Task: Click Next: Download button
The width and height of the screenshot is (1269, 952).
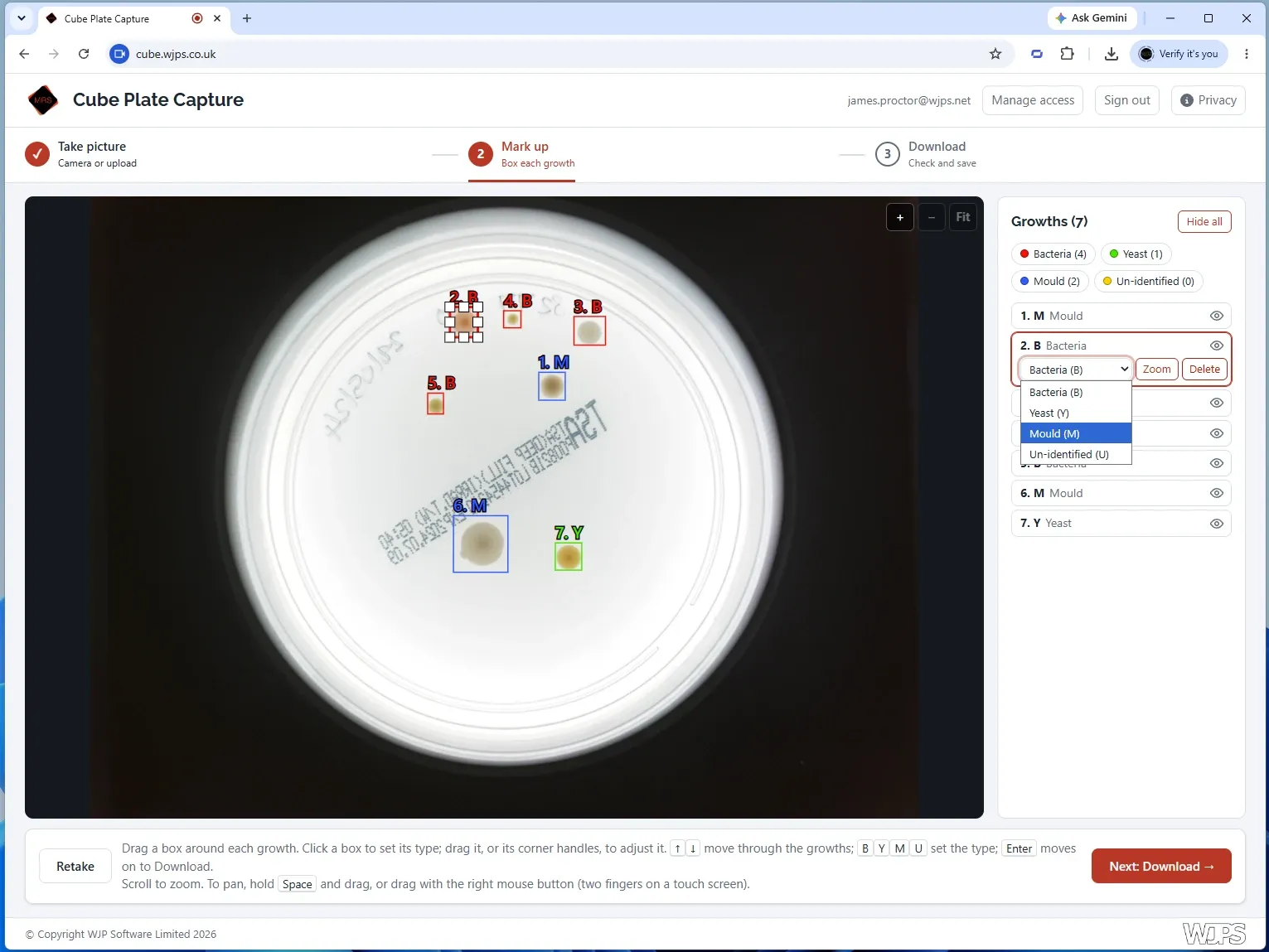Action: (x=1161, y=867)
